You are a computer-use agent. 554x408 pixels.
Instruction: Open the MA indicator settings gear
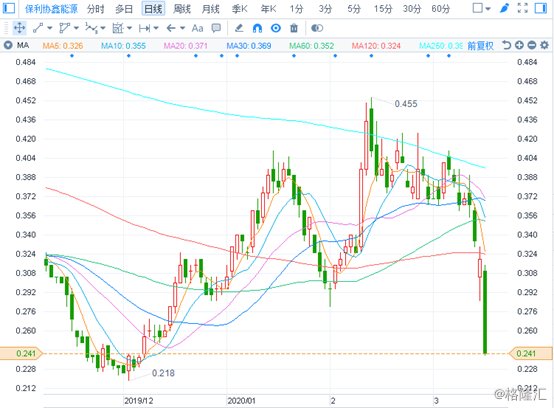(544, 45)
